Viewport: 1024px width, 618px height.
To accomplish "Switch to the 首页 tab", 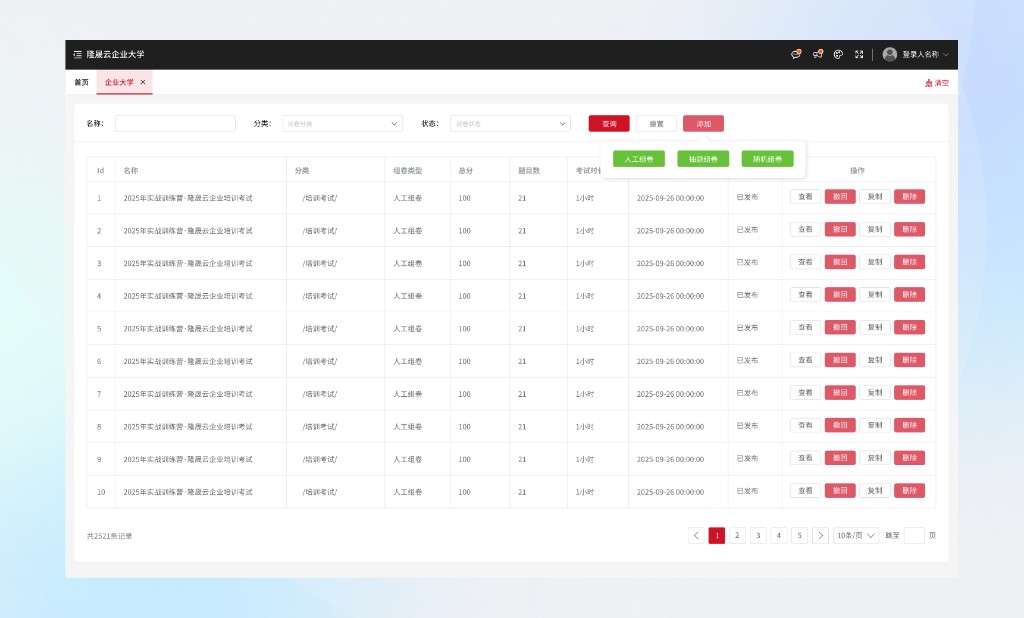I will click(x=81, y=82).
